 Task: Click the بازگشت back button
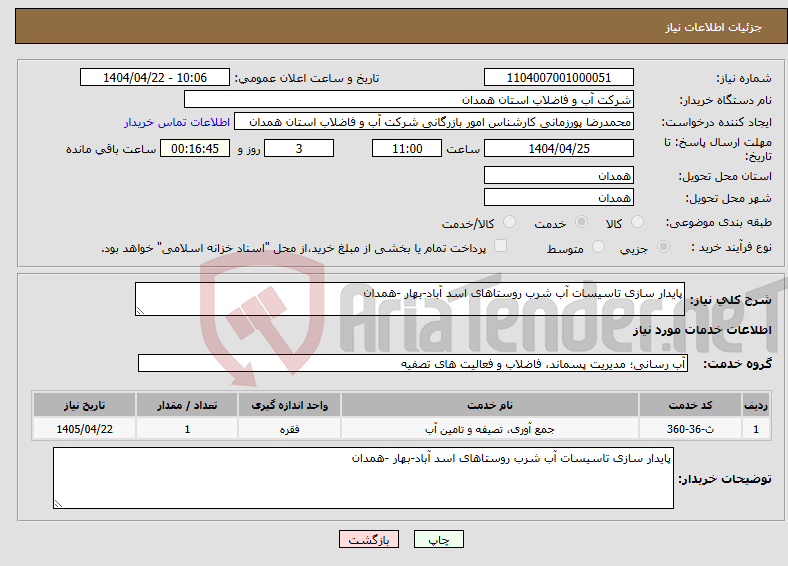(369, 539)
